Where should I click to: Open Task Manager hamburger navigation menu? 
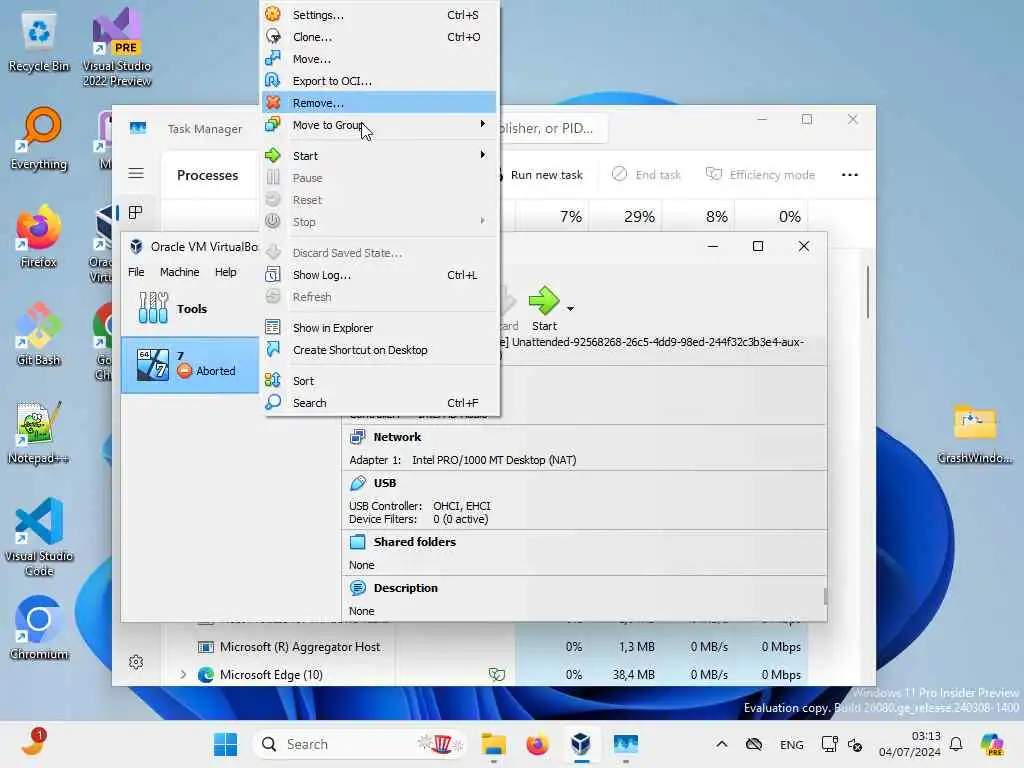[x=136, y=173]
